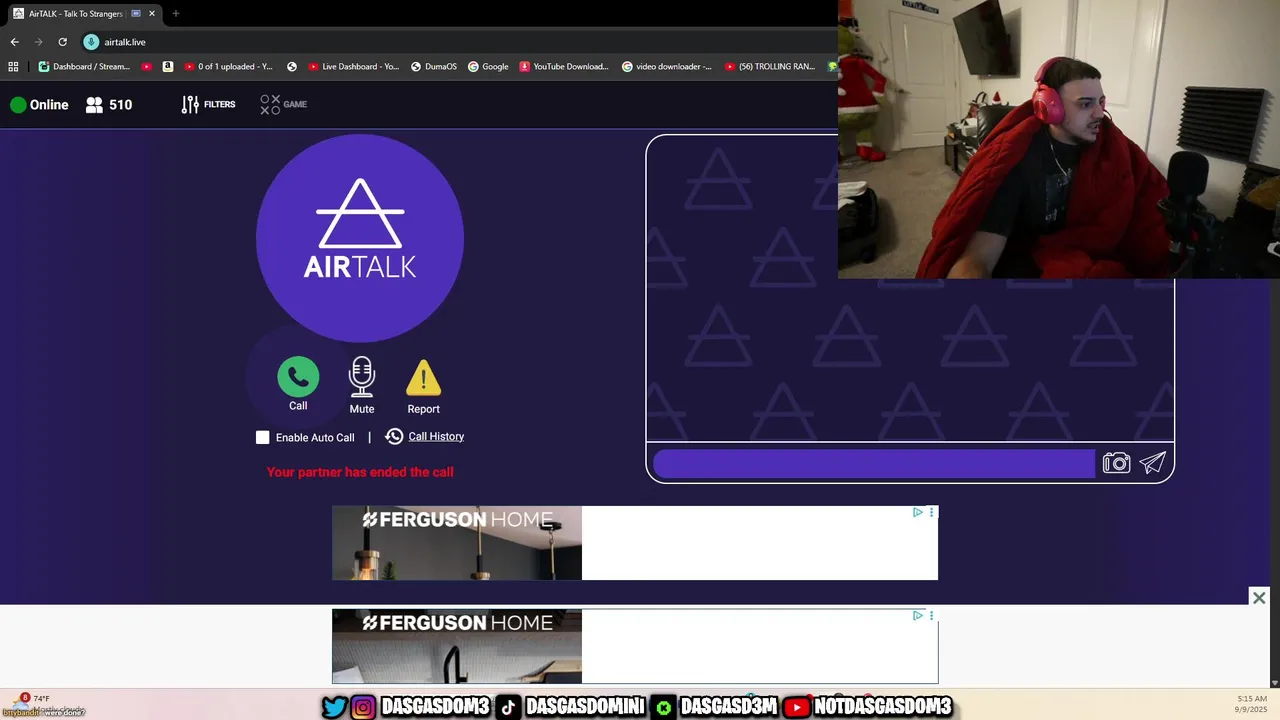The image size is (1280, 720).
Task: Click the microphone site permission icon in address bar
Action: pyautogui.click(x=91, y=42)
